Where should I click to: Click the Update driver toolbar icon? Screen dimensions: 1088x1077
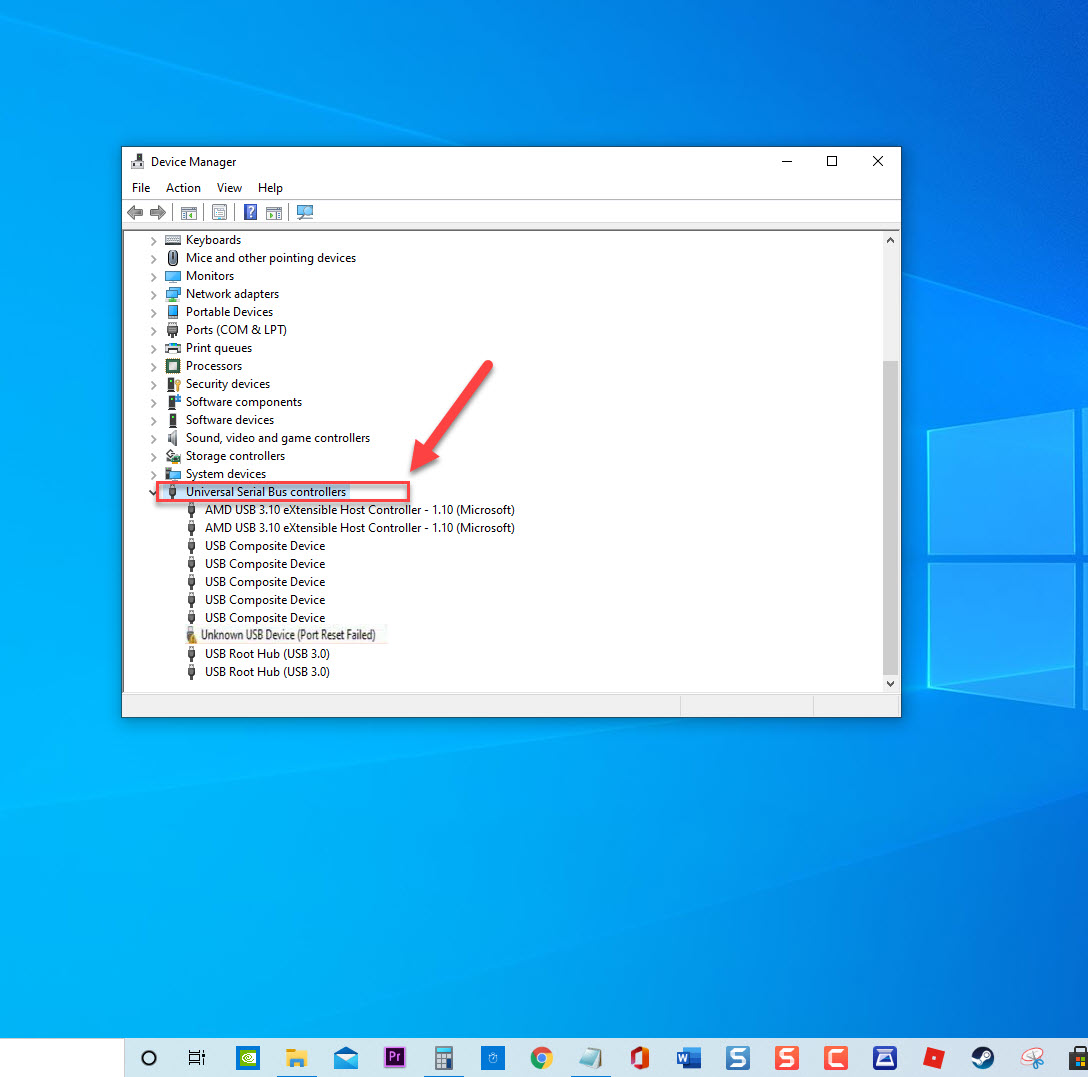click(275, 212)
